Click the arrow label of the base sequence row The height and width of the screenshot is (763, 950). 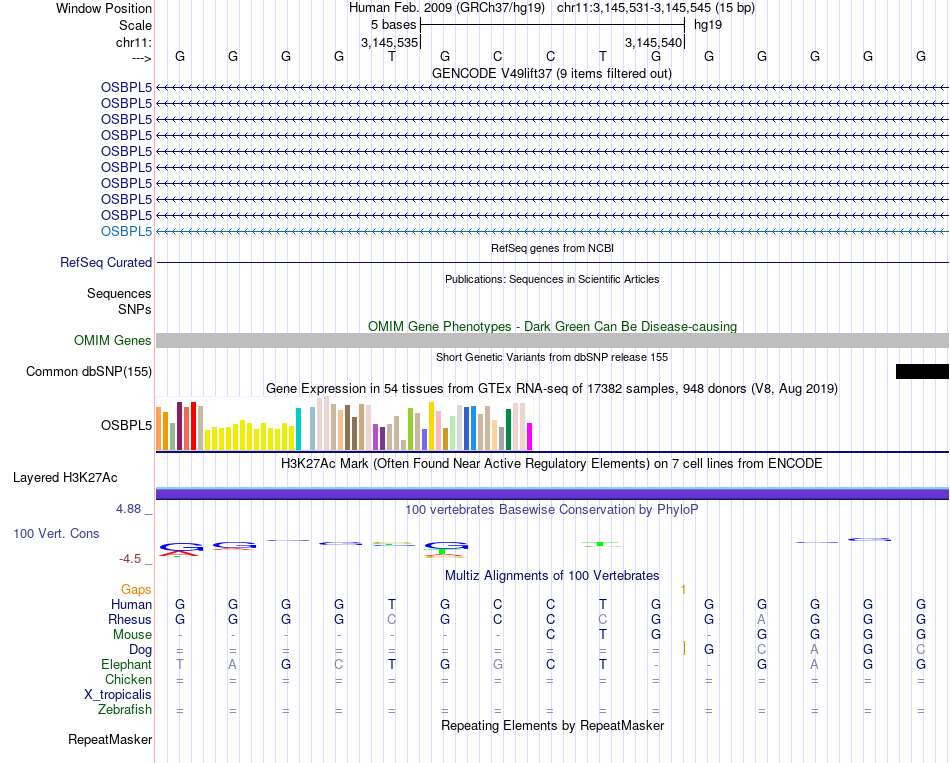click(142, 58)
